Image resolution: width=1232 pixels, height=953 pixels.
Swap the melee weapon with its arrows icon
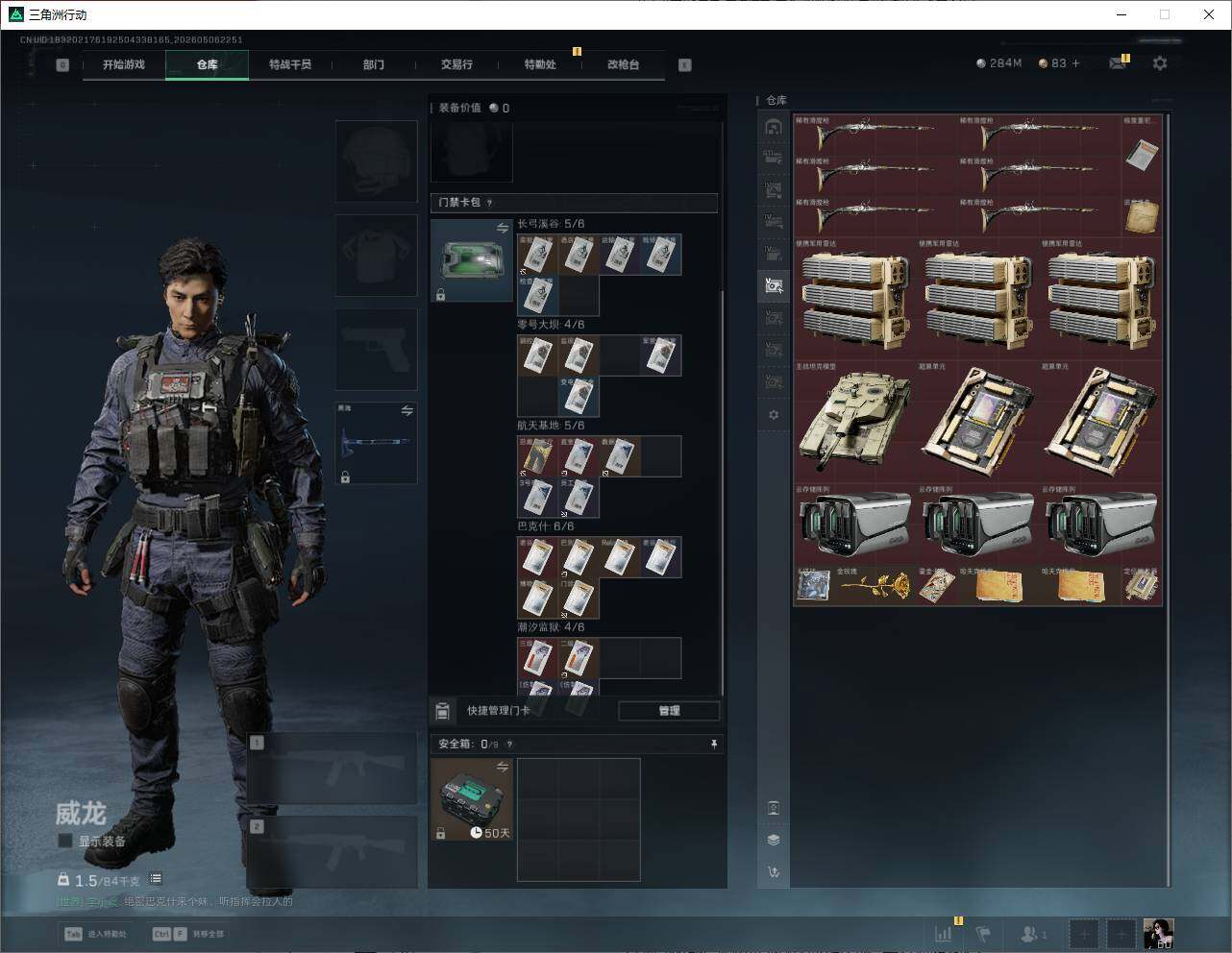(407, 410)
